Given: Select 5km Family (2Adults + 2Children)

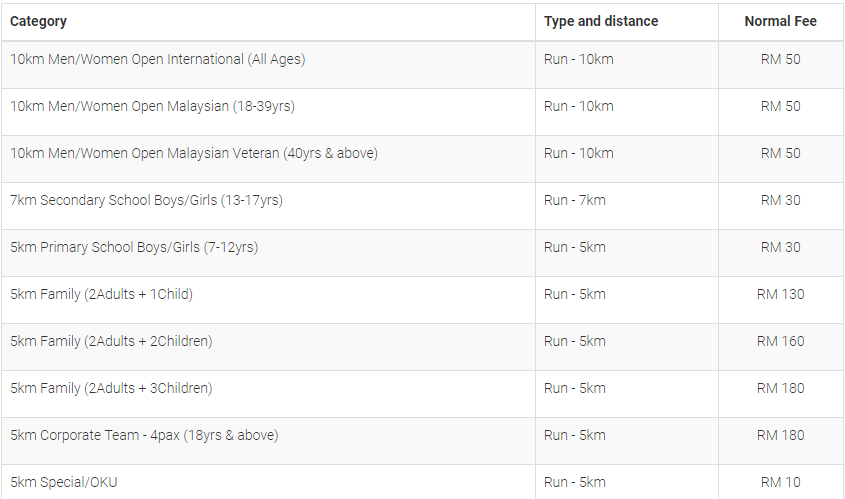Looking at the screenshot, I should point(111,341).
